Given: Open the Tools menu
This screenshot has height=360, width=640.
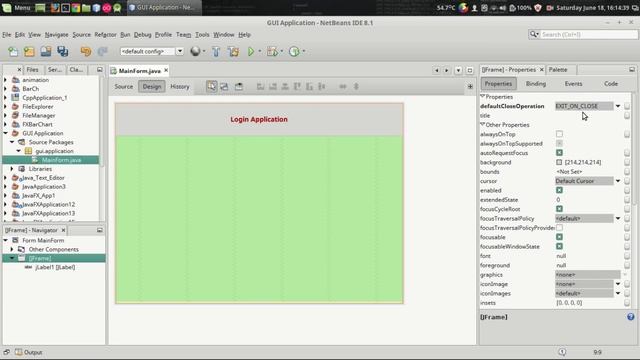Looking at the screenshot, I should [x=202, y=35].
